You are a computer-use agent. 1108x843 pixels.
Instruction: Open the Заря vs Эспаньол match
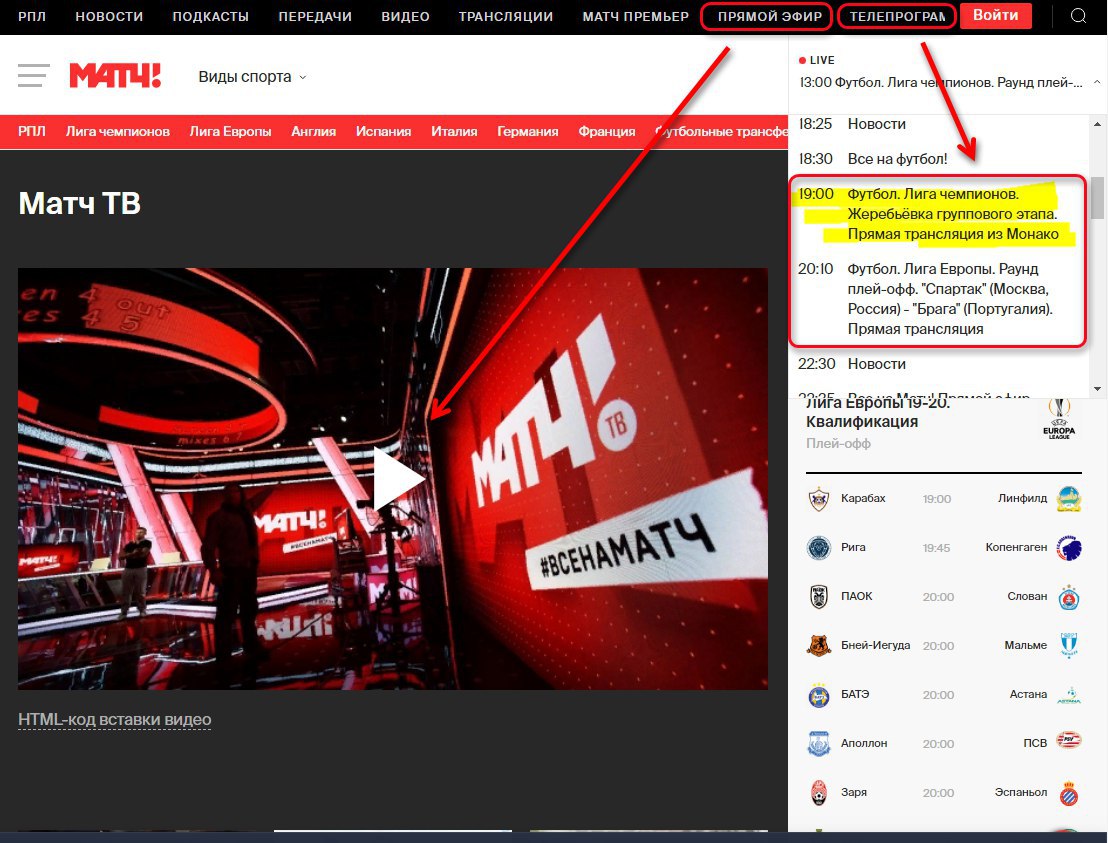pos(943,793)
